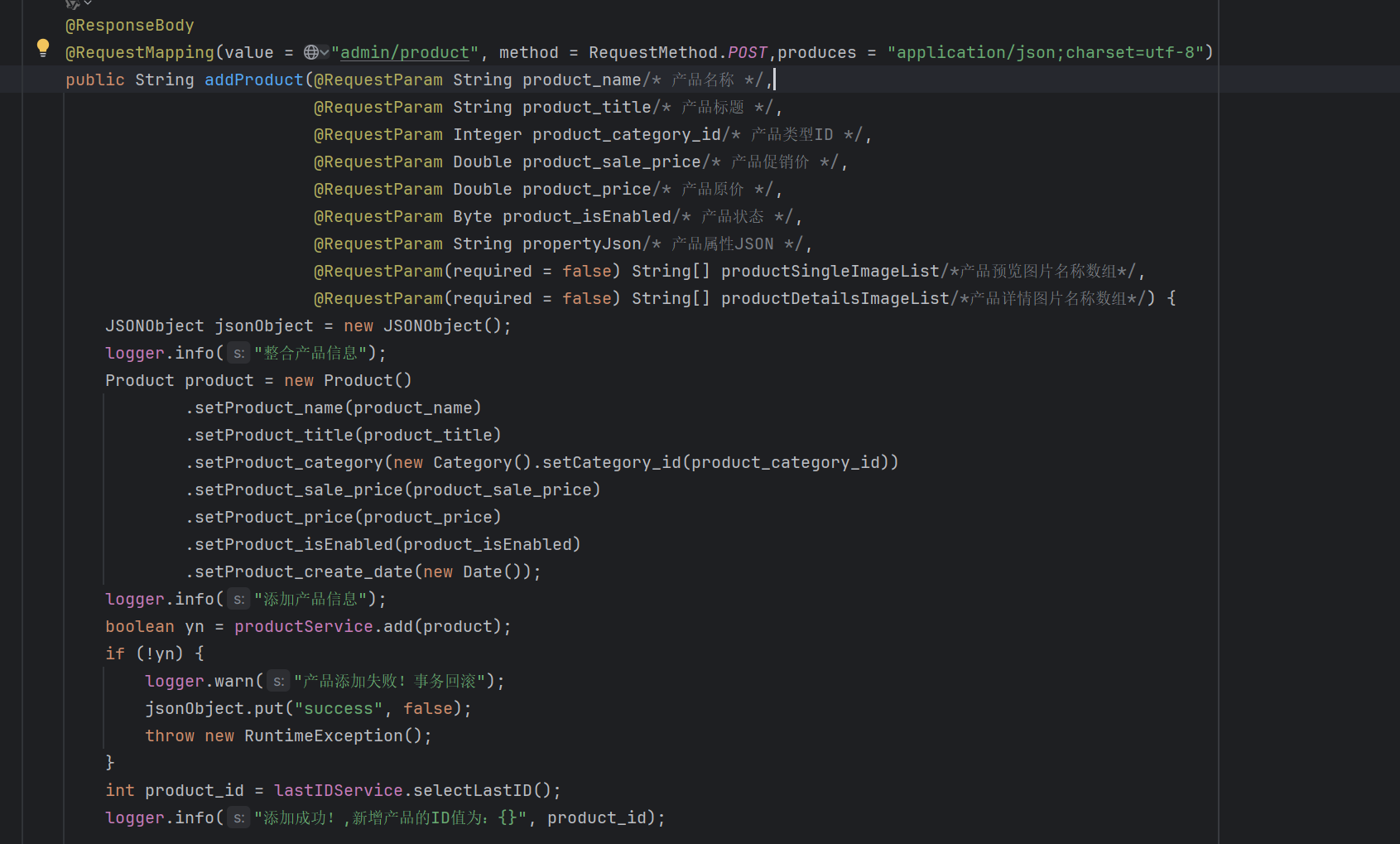1400x844 pixels.
Task: Click the "s:" hint before "整合产品信息"
Action: [238, 354]
